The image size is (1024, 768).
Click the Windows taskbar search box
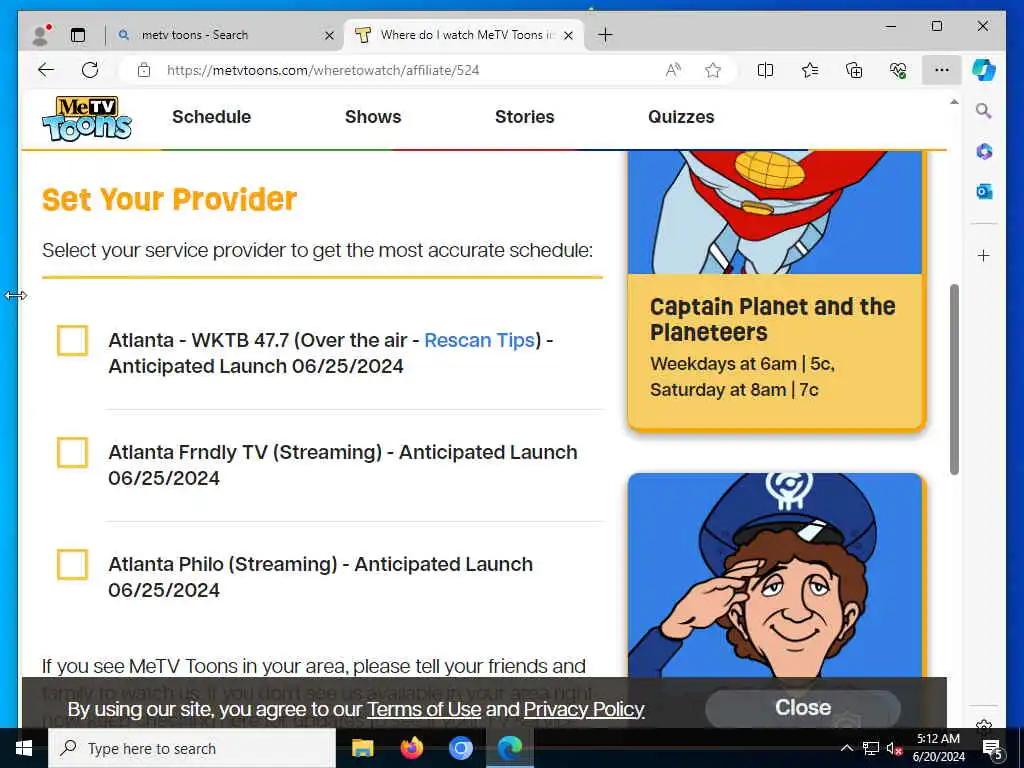coord(192,748)
